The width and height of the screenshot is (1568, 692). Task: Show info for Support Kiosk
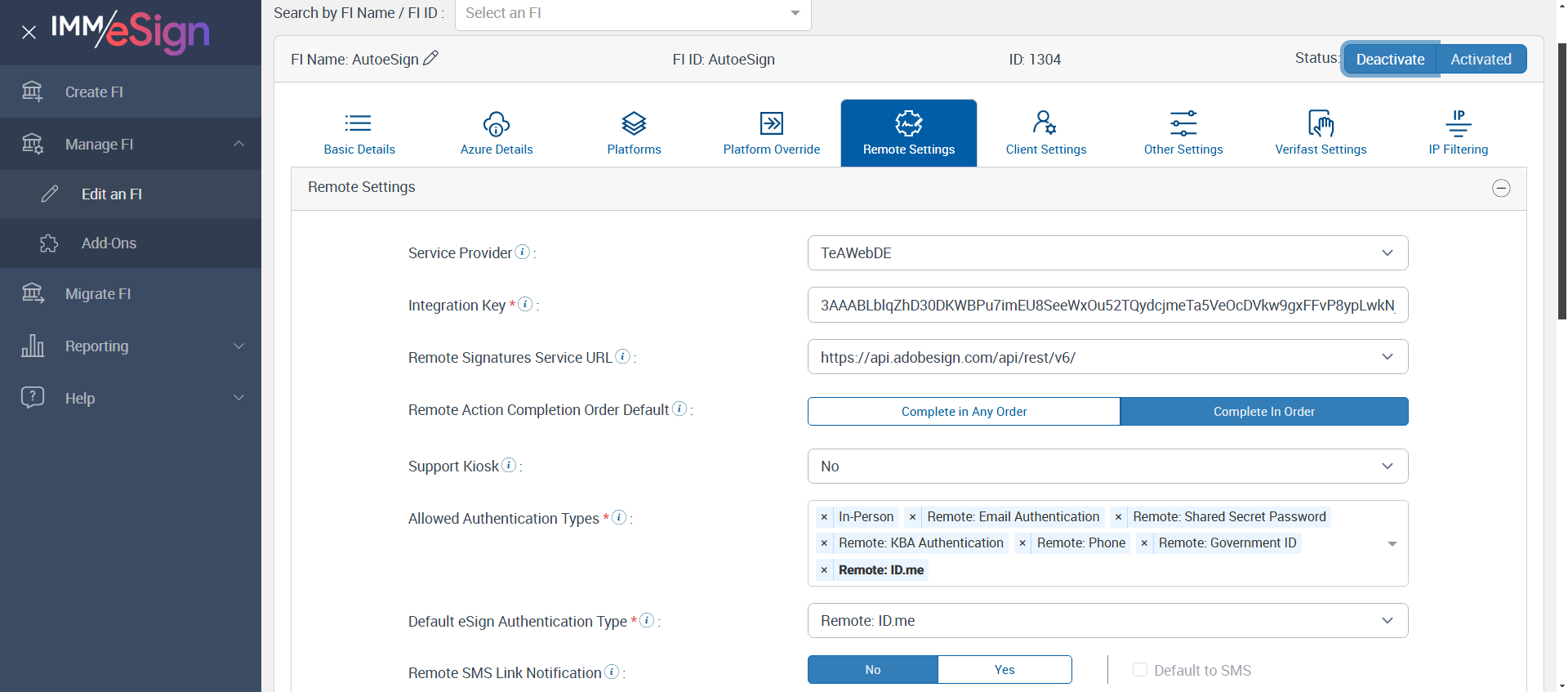point(509,465)
